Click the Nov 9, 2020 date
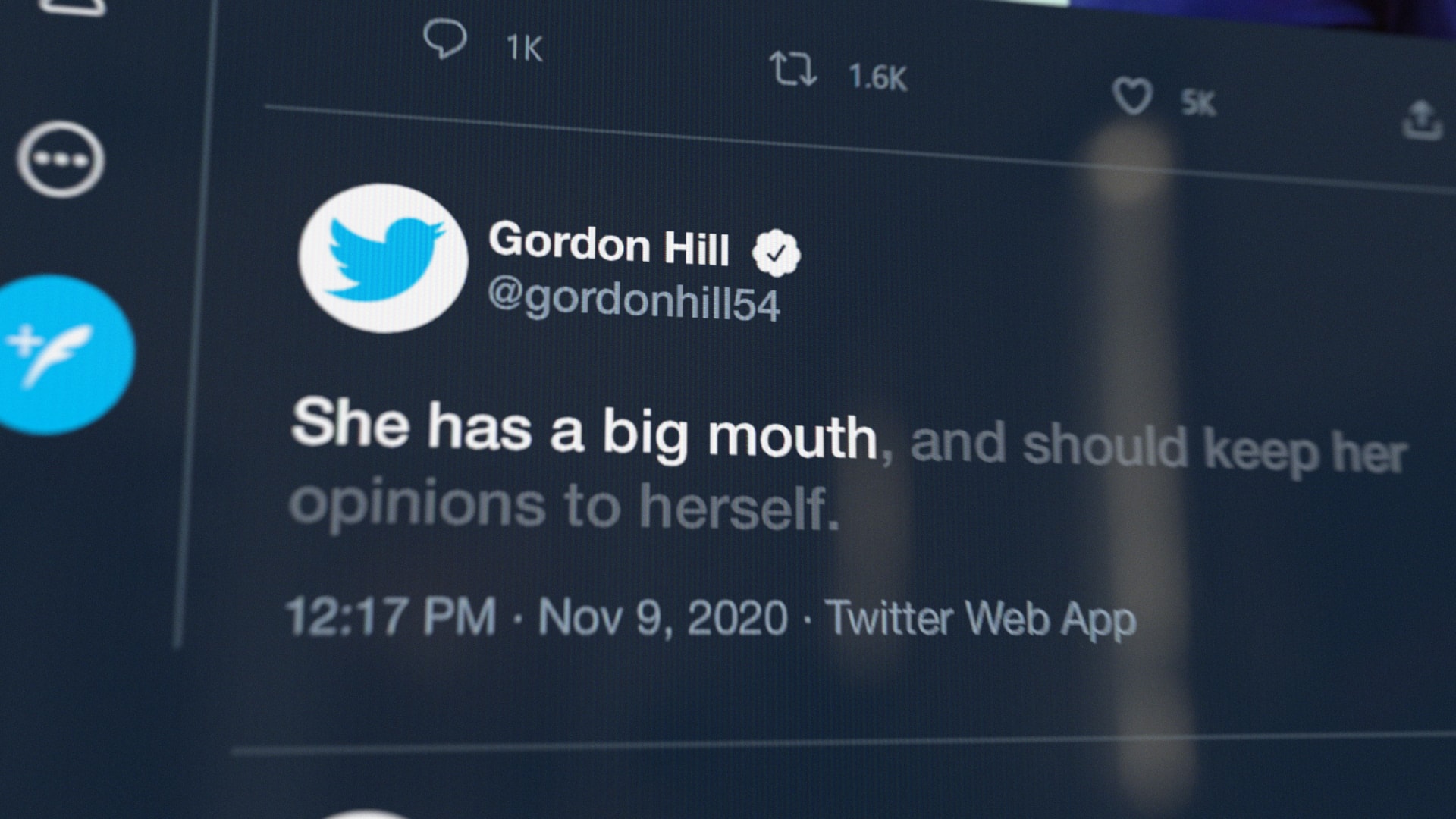This screenshot has height=819, width=1456. coord(663,617)
